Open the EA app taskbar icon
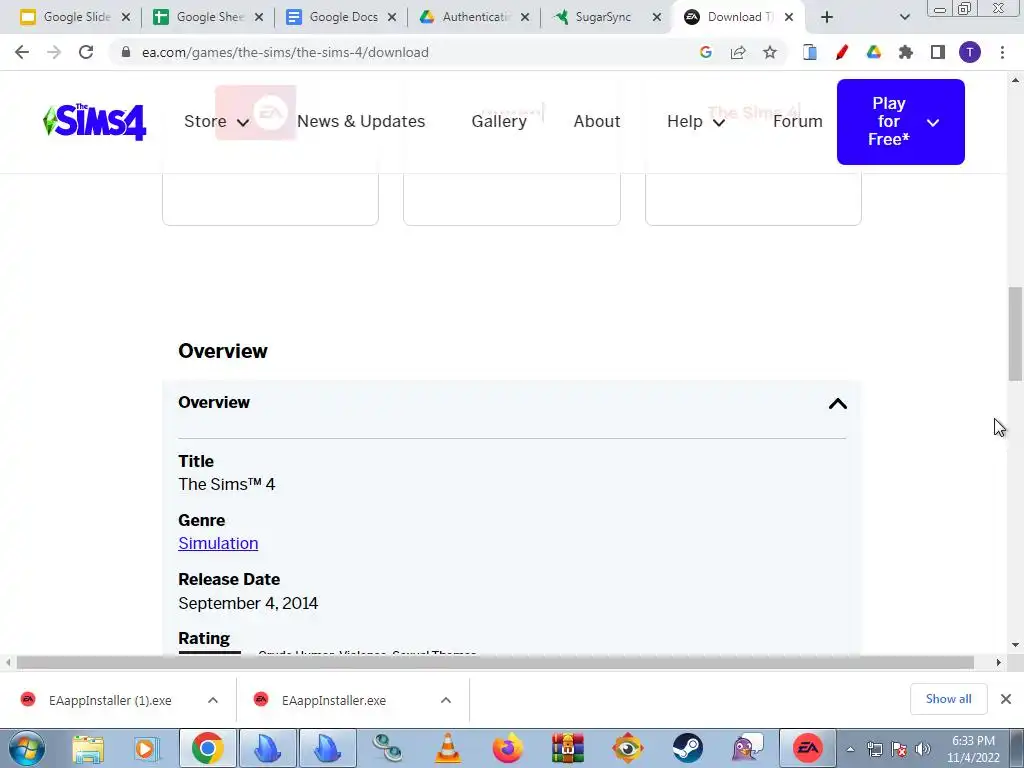The image size is (1024, 768). pyautogui.click(x=808, y=748)
